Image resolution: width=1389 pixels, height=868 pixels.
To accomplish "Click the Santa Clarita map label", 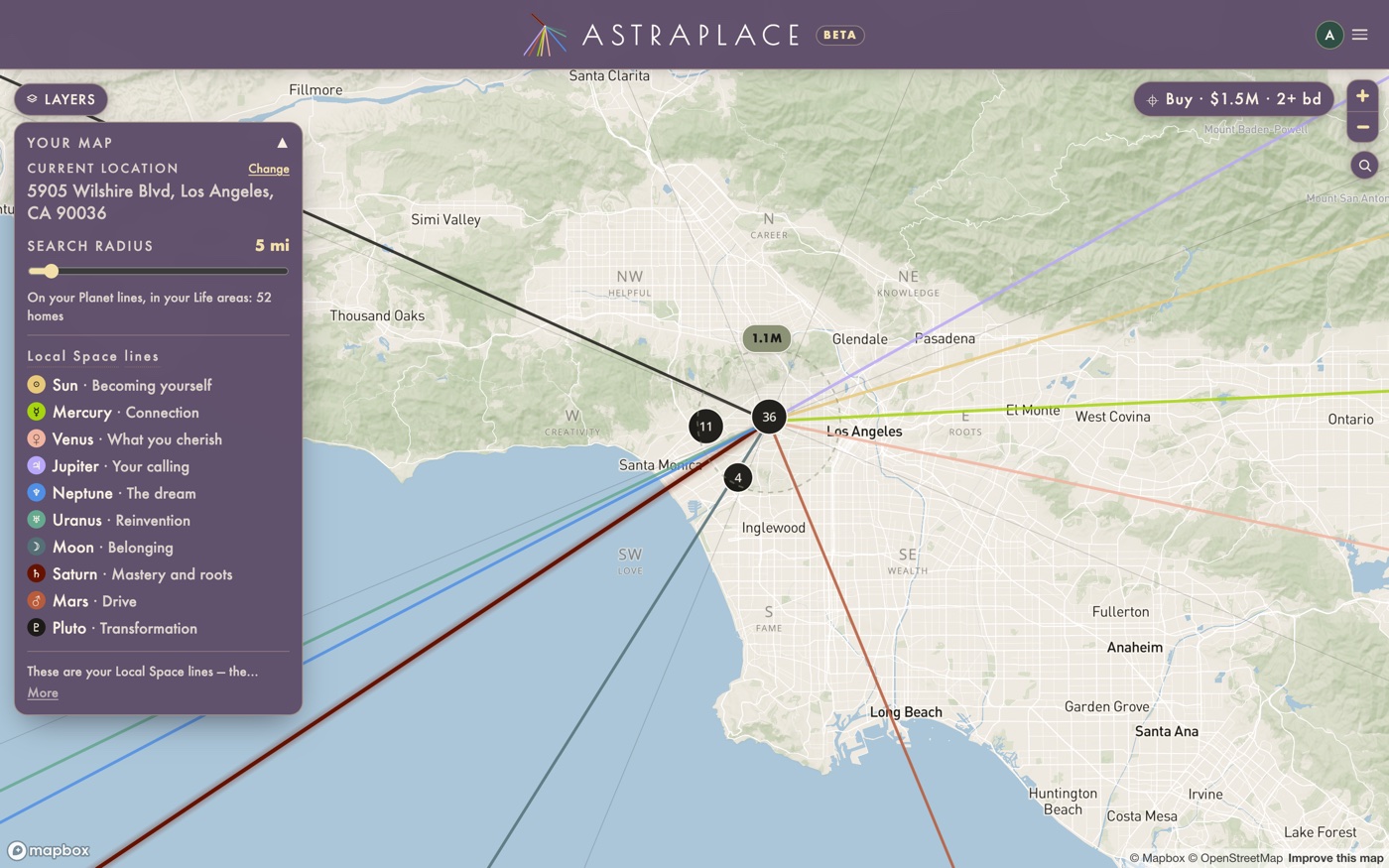I will [609, 75].
